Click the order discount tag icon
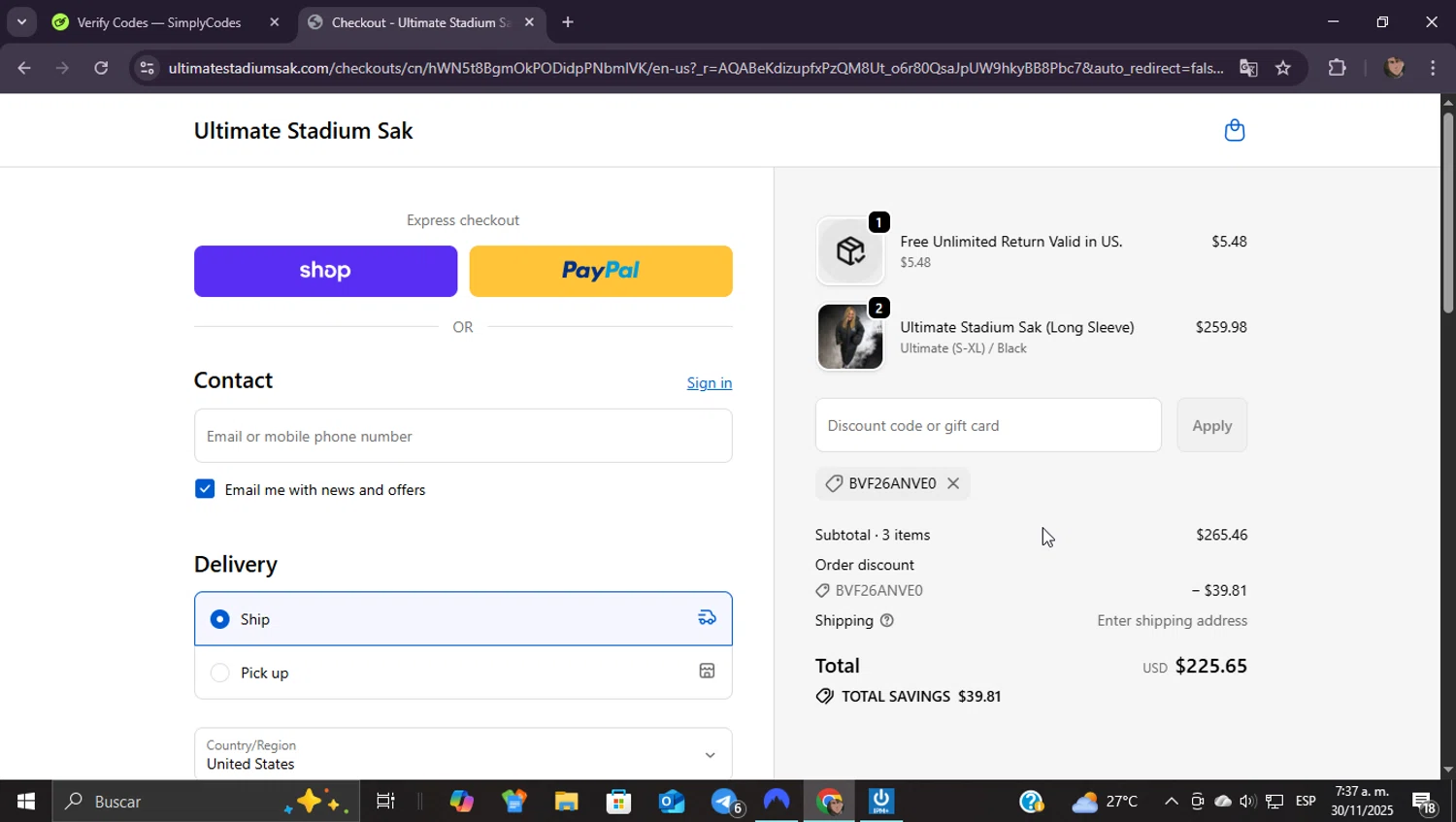The height and width of the screenshot is (822, 1456). click(x=822, y=590)
